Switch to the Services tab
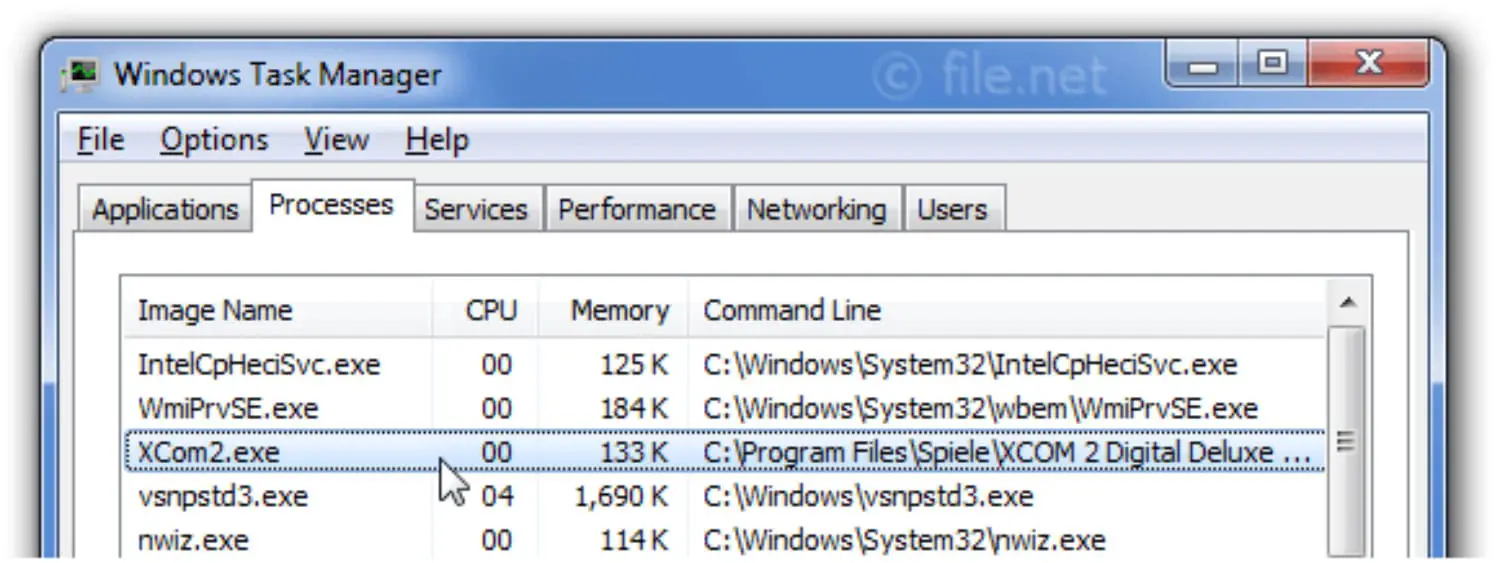The height and width of the screenshot is (563, 1500). click(x=476, y=209)
